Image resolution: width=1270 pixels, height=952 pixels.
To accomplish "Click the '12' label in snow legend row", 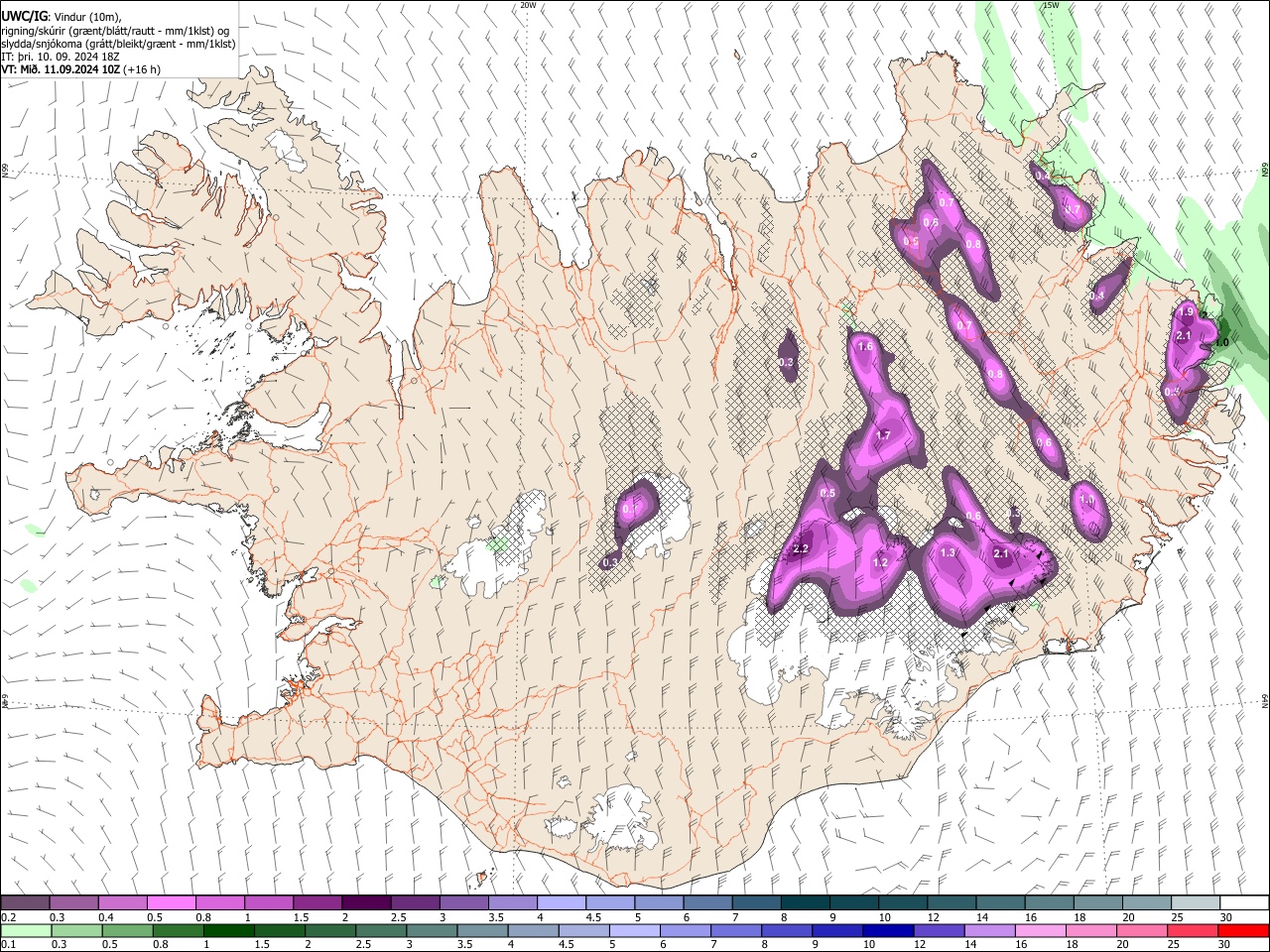I will coord(933,917).
